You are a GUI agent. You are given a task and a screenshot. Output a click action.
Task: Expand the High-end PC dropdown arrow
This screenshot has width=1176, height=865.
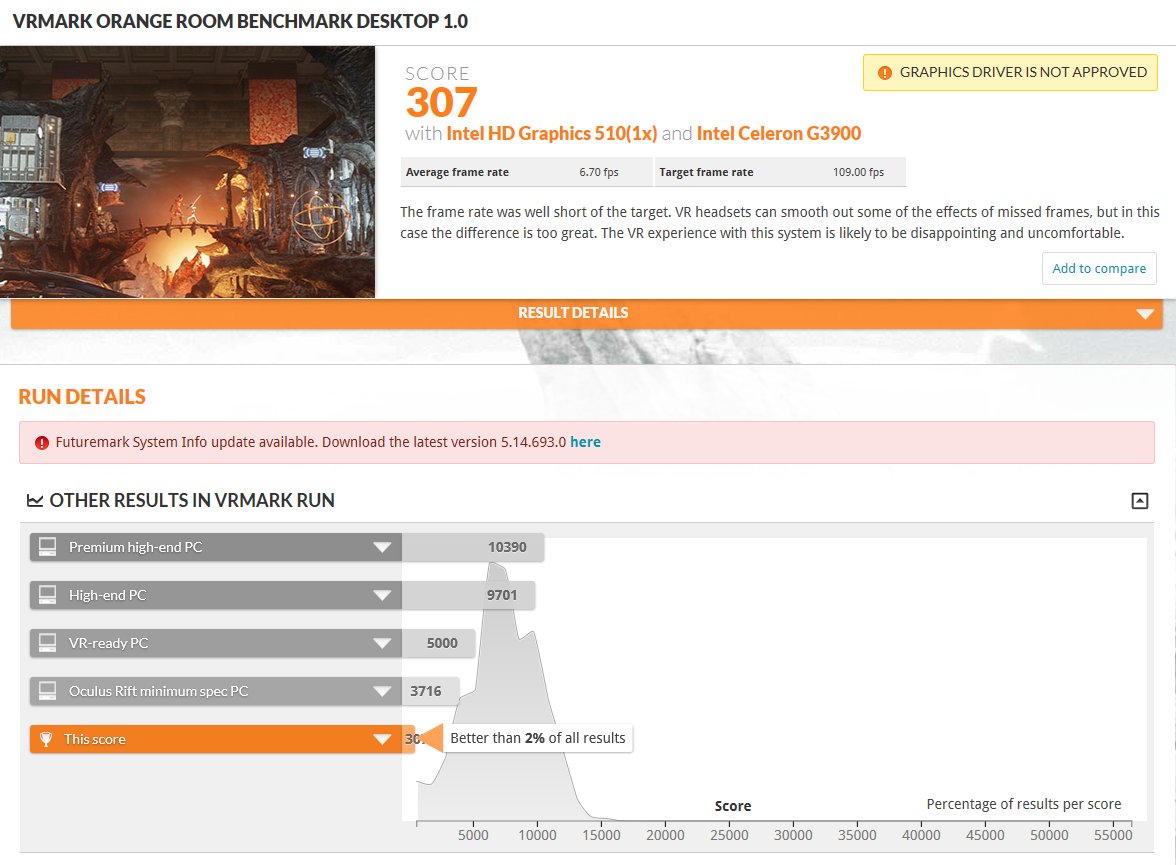pyautogui.click(x=382, y=595)
